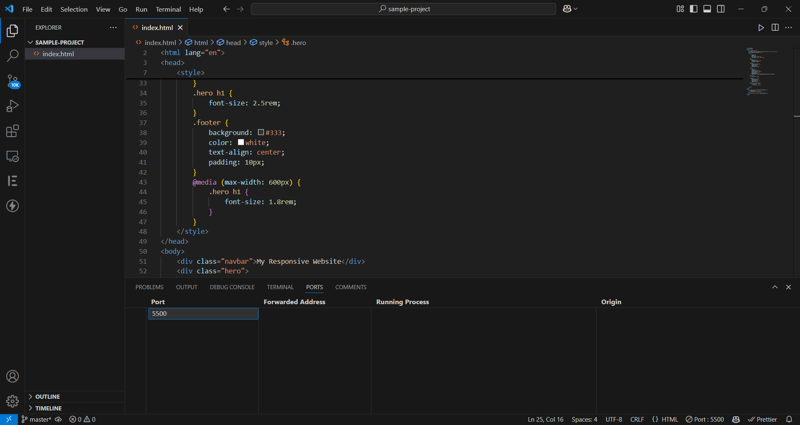Image resolution: width=800 pixels, height=425 pixels.
Task: Toggle the primary side bar layout button
Action: 694,9
